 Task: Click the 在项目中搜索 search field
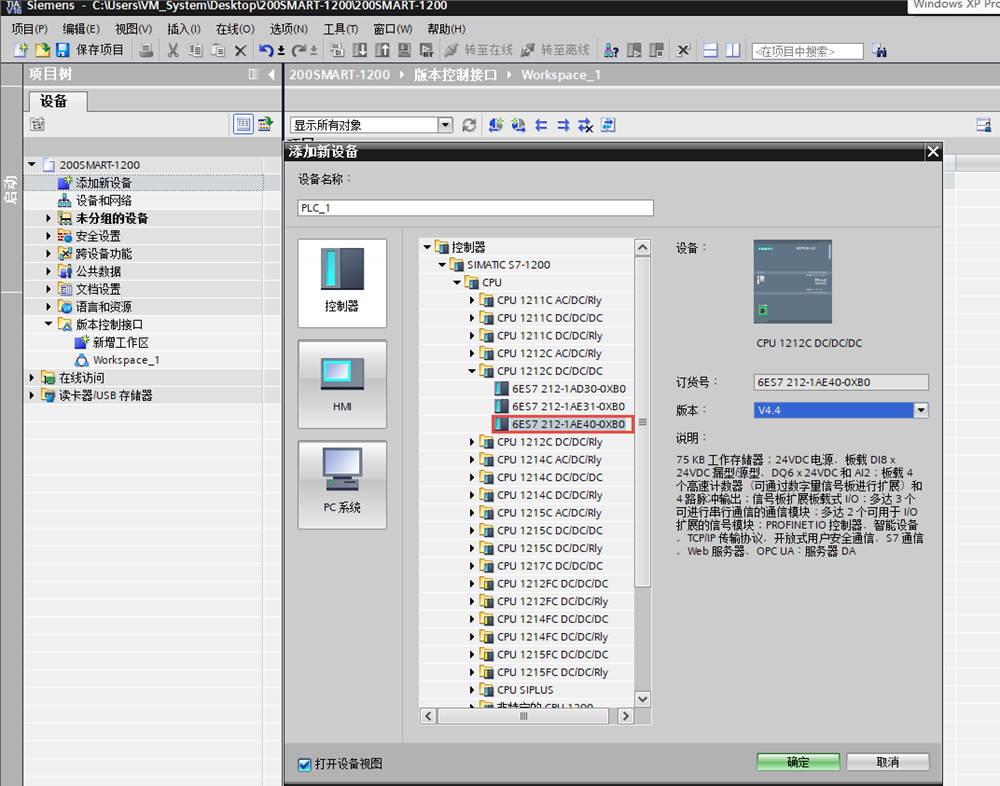point(807,51)
